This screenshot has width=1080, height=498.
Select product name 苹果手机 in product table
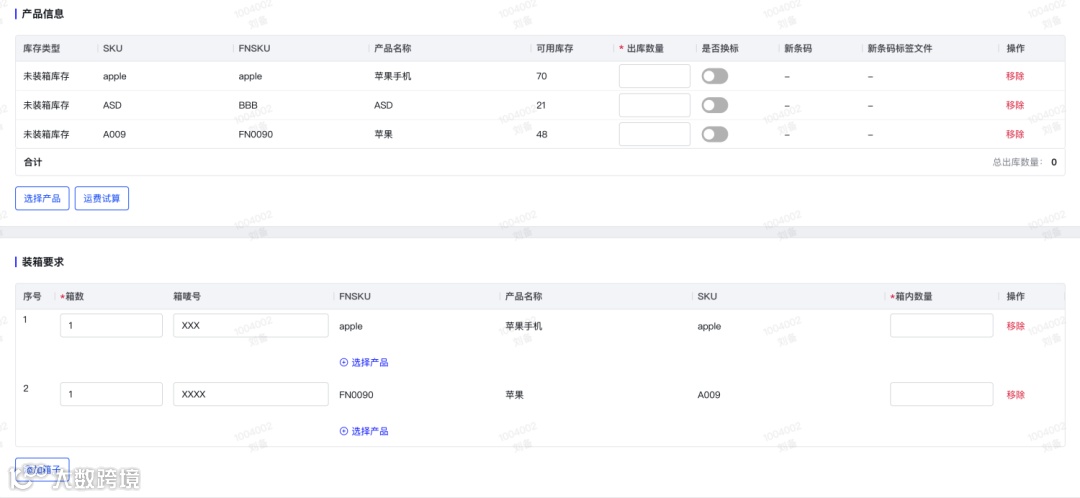393,76
